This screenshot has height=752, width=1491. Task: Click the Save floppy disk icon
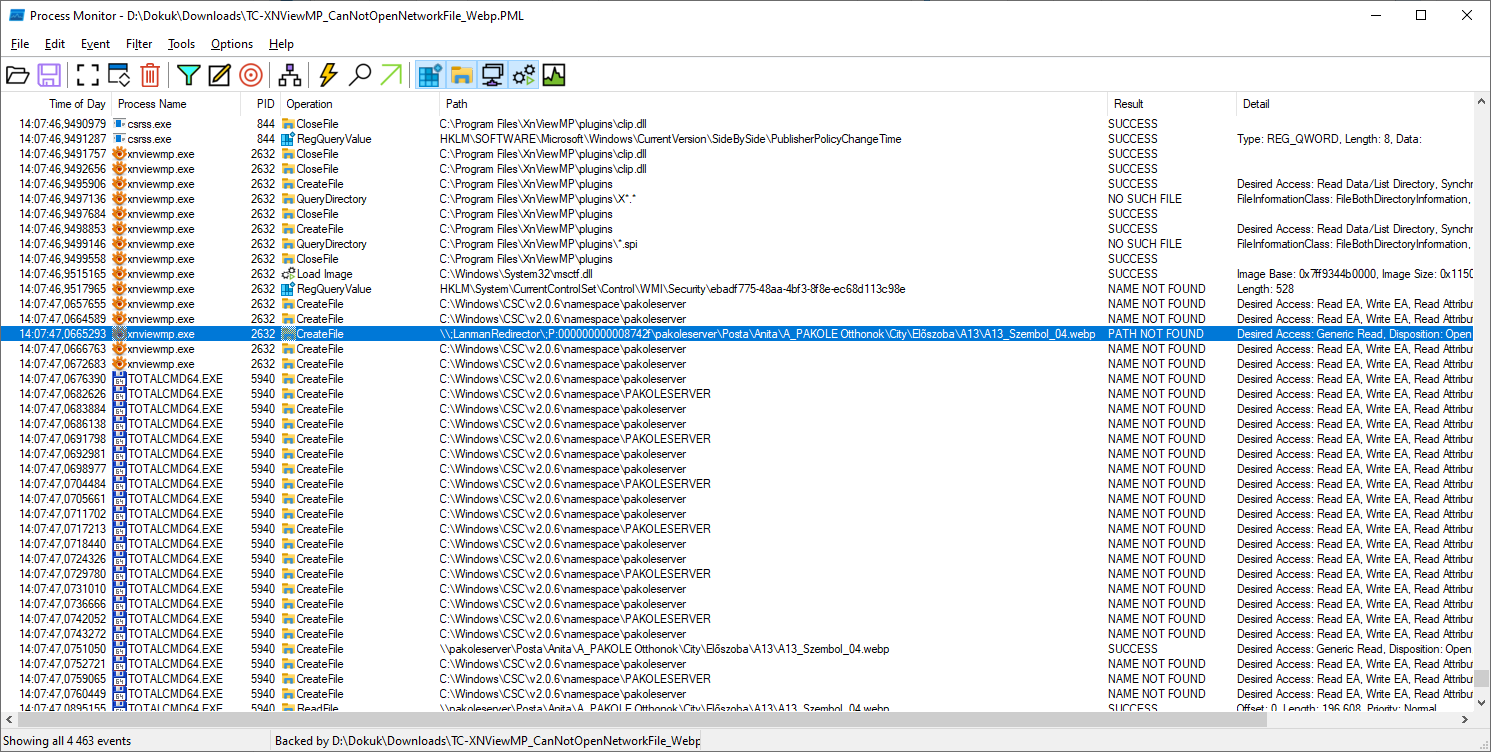48,75
